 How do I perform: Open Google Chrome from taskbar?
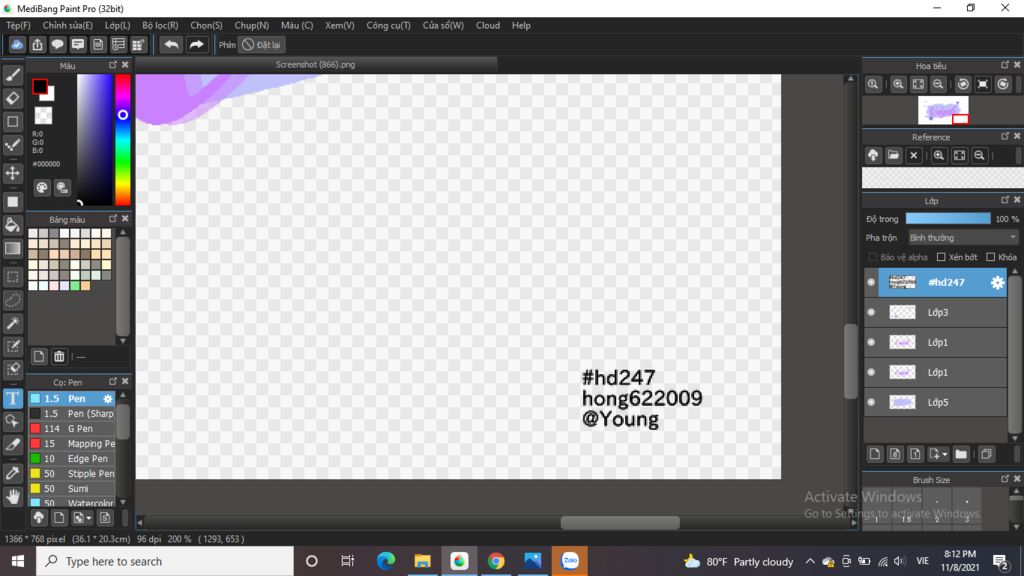click(496, 561)
